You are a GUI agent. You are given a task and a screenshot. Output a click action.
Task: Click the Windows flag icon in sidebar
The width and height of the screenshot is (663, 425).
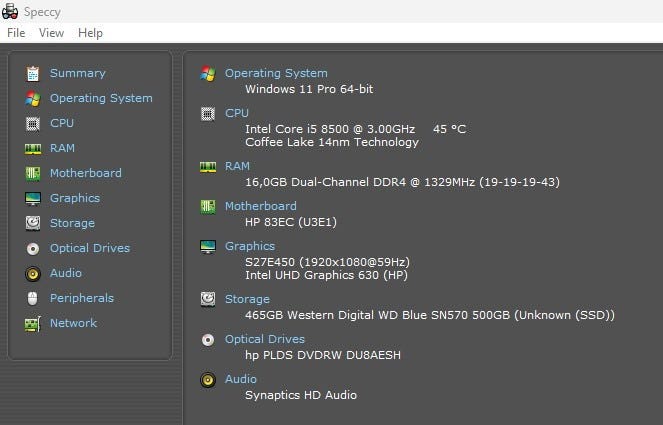(x=33, y=98)
